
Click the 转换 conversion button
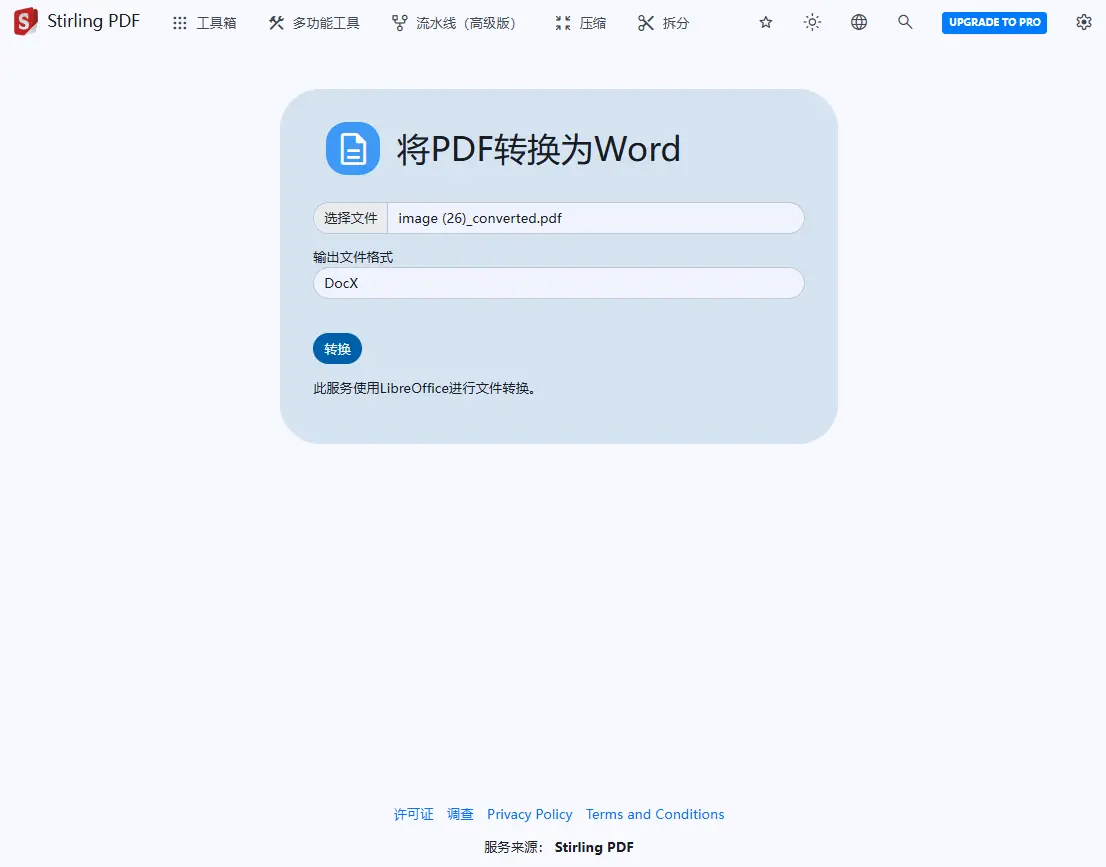pyautogui.click(x=337, y=348)
